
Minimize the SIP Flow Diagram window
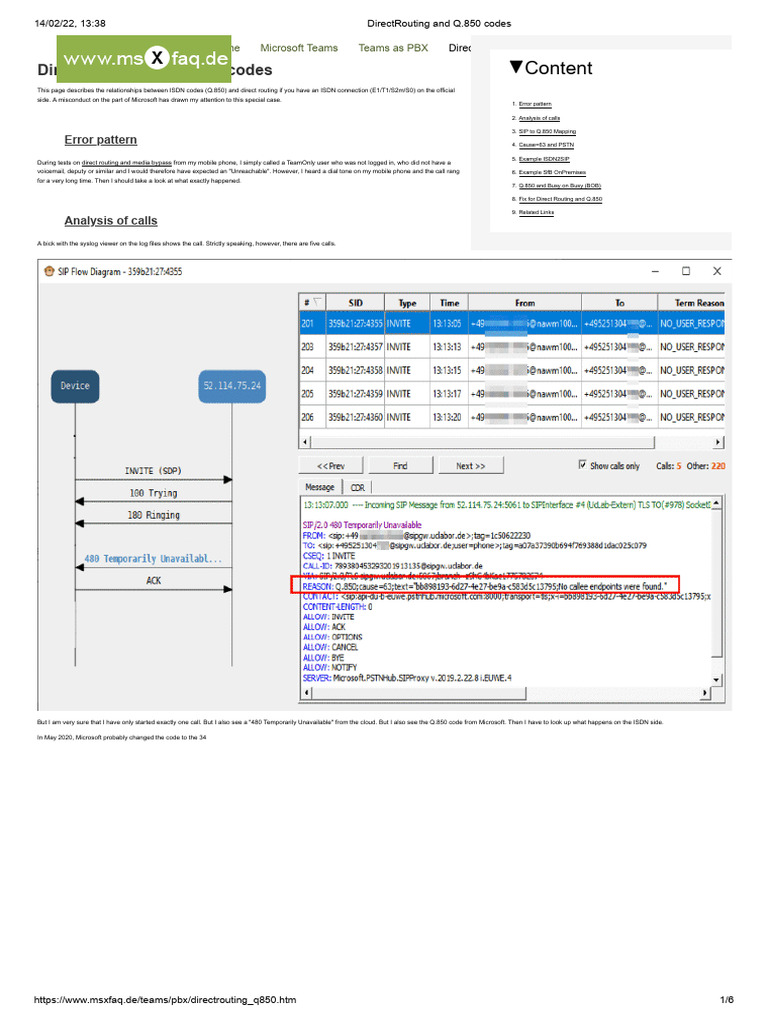pyautogui.click(x=655, y=271)
